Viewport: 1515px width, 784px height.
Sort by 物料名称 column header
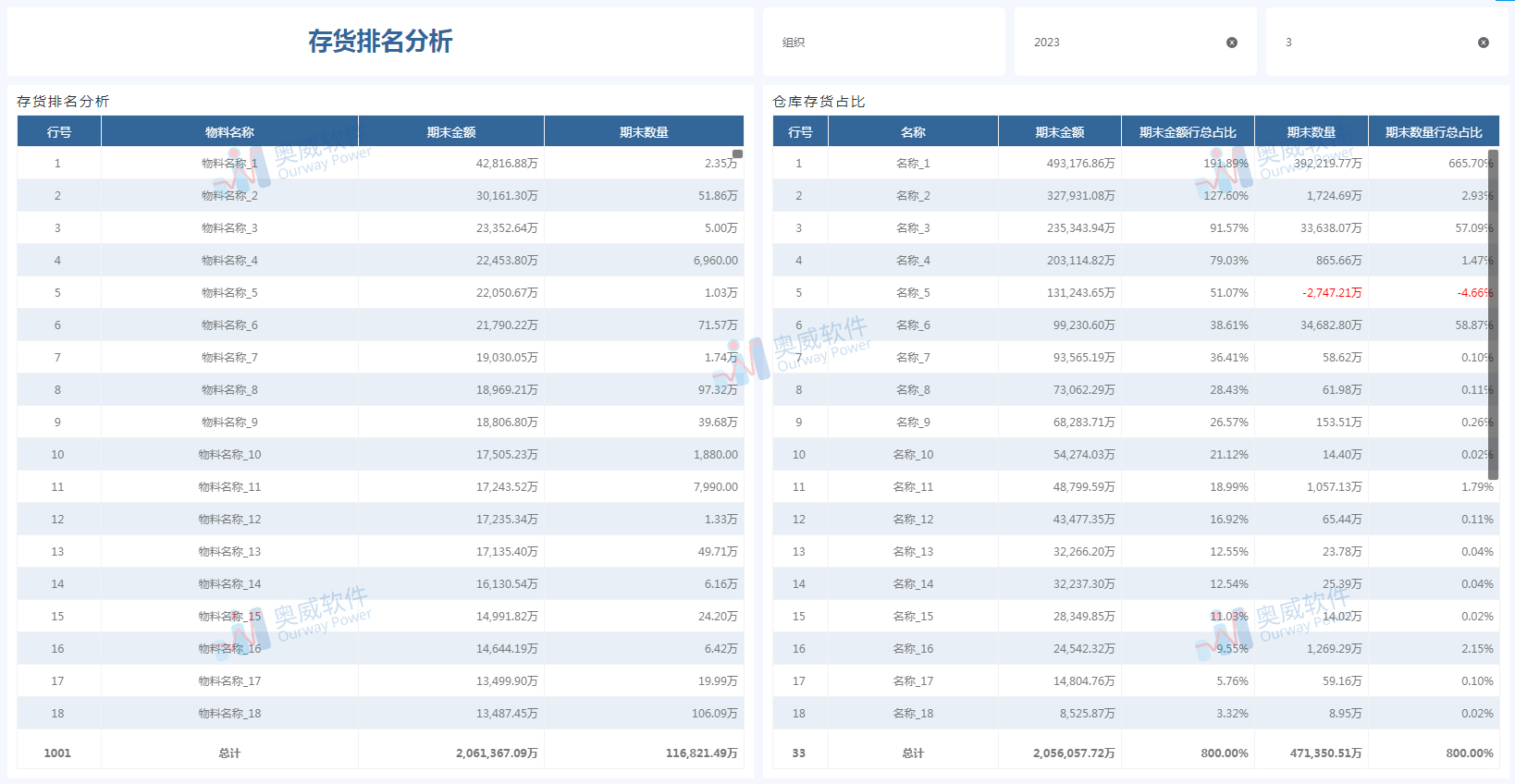point(229,132)
